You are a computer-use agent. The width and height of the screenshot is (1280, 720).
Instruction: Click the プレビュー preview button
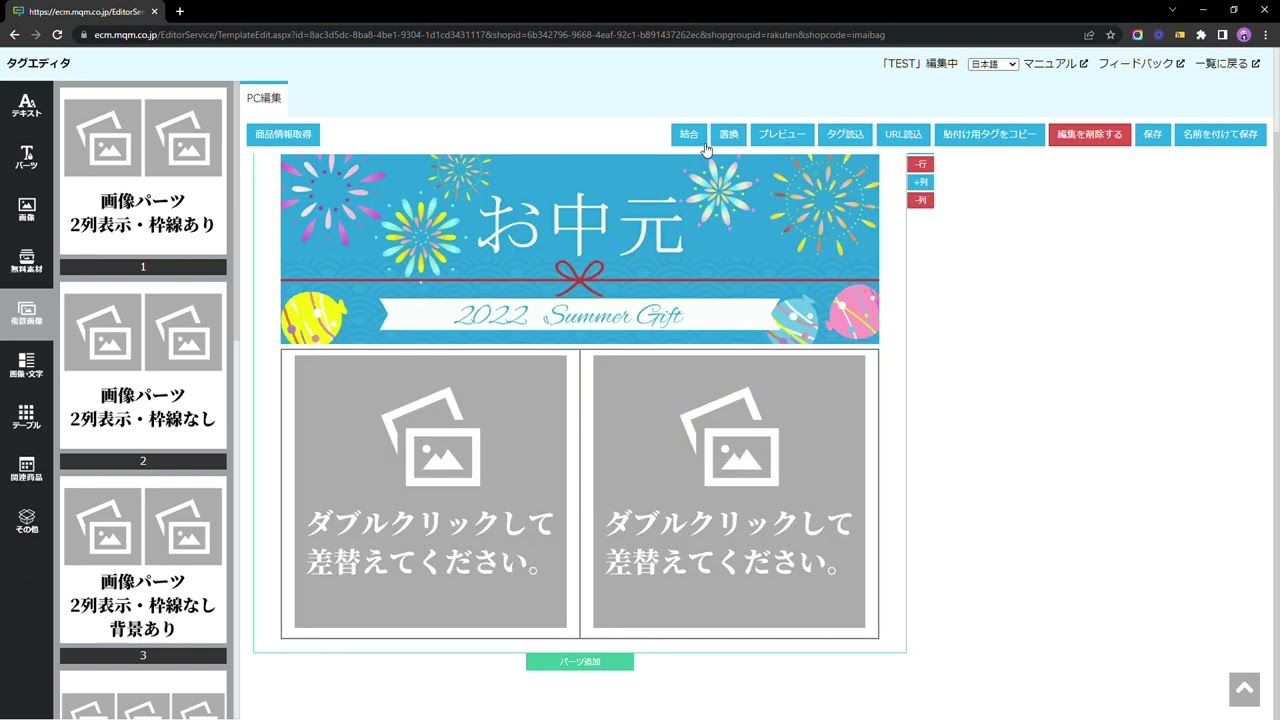(782, 134)
